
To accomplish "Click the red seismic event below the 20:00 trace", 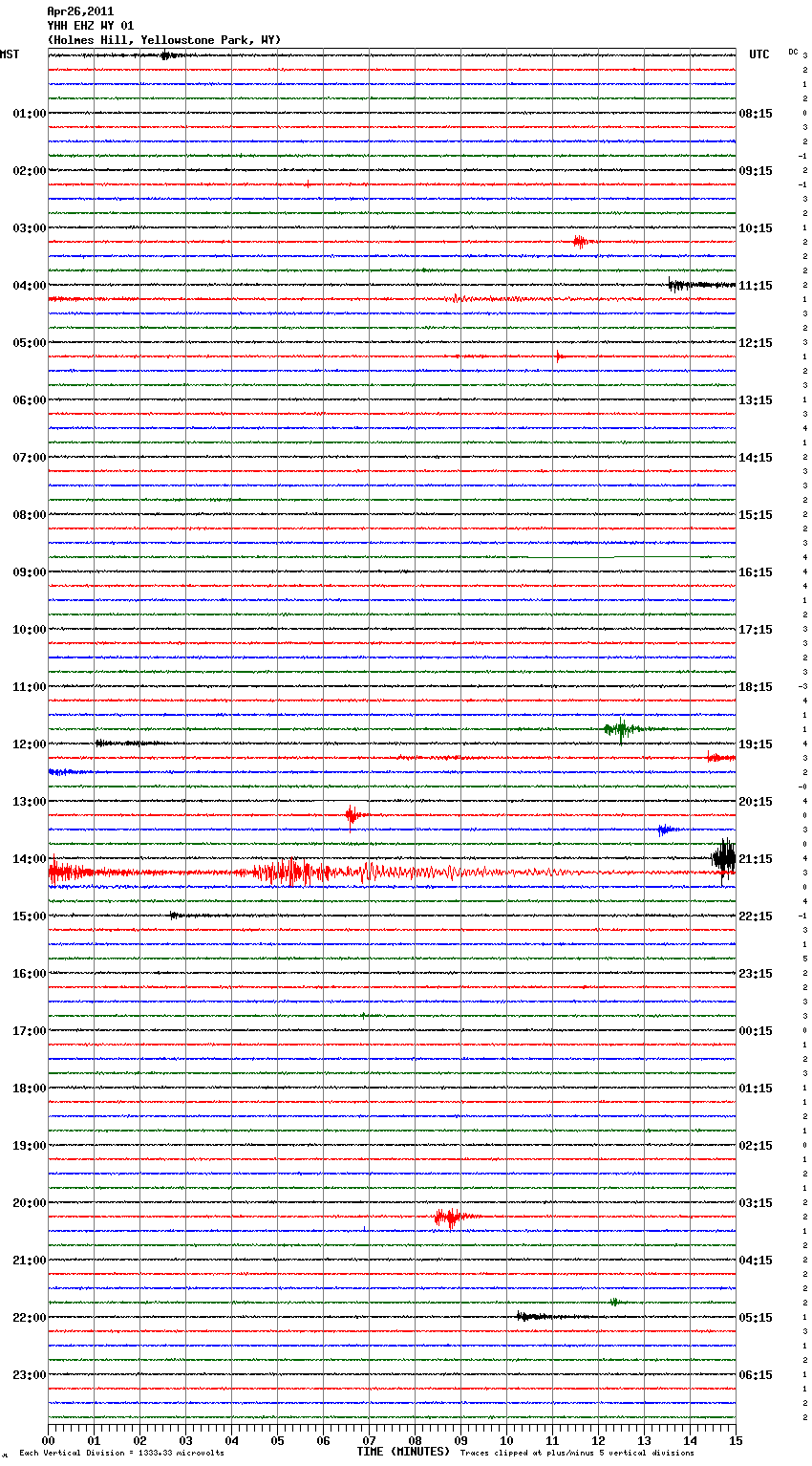I will [x=447, y=1217].
